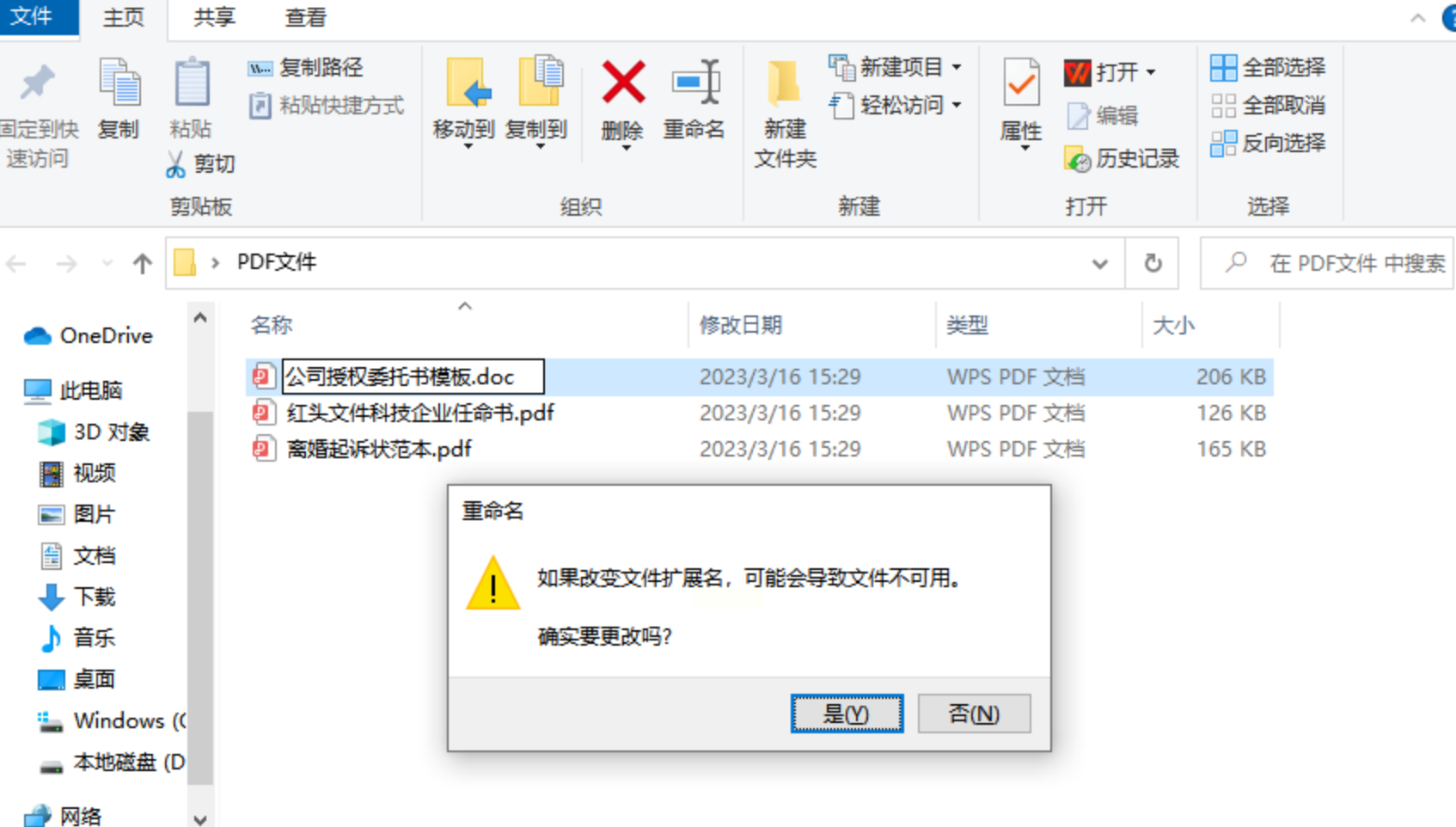Viewport: 1456px width, 827px height.
Task: Click the Pin to Quick Access icon
Action: click(x=37, y=83)
